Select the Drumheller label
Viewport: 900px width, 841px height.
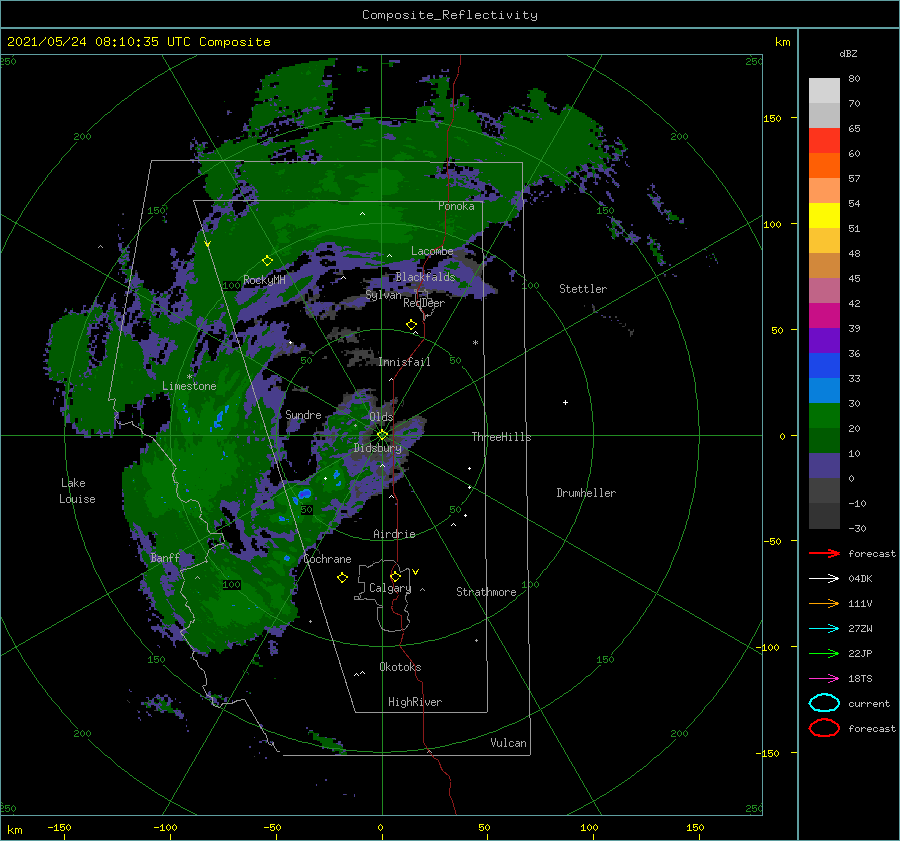[x=586, y=493]
